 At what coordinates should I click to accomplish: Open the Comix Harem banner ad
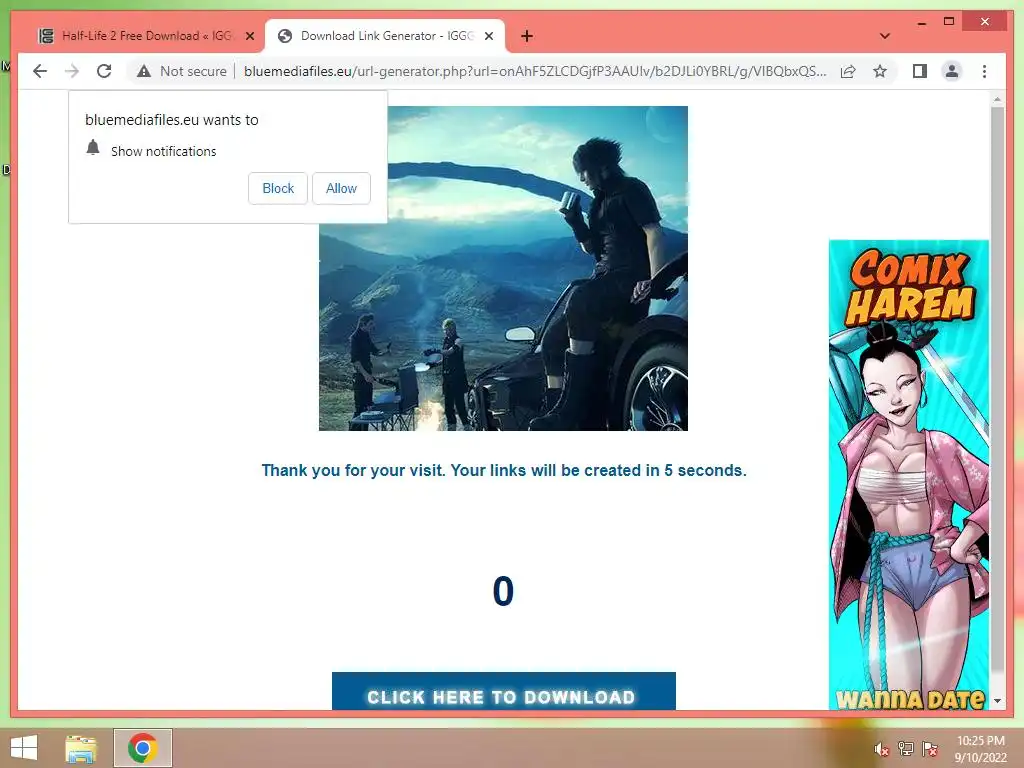pyautogui.click(x=908, y=475)
